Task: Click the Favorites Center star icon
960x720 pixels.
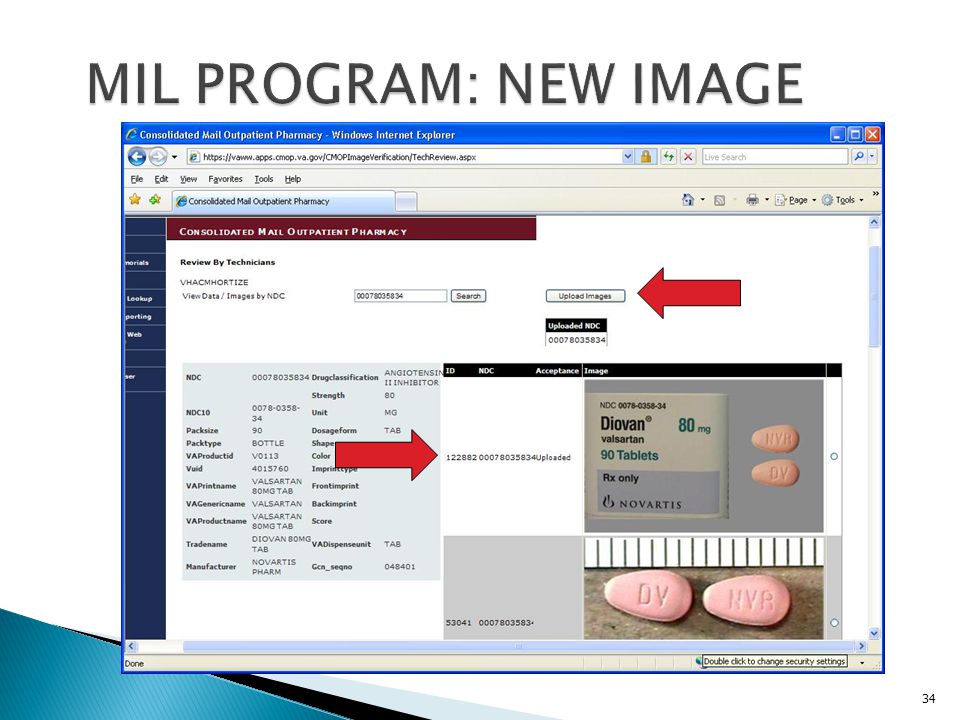Action: pos(135,200)
